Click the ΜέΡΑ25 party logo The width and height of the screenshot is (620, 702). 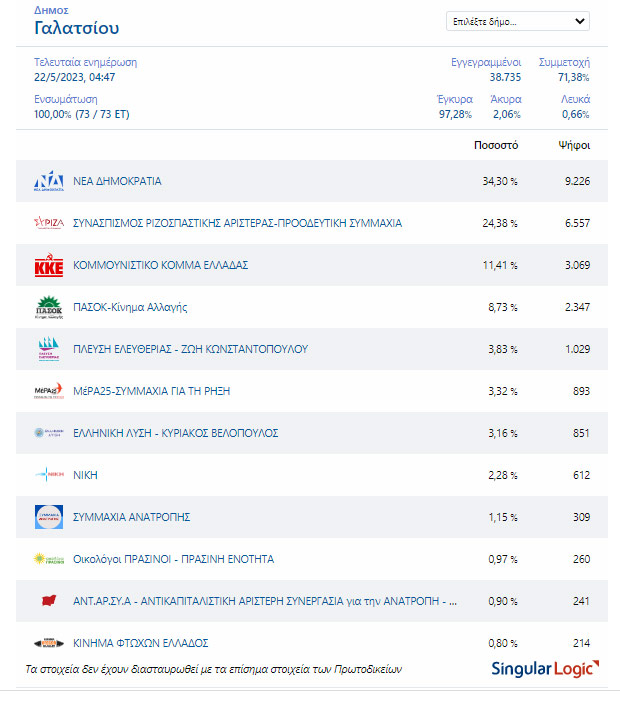49,391
